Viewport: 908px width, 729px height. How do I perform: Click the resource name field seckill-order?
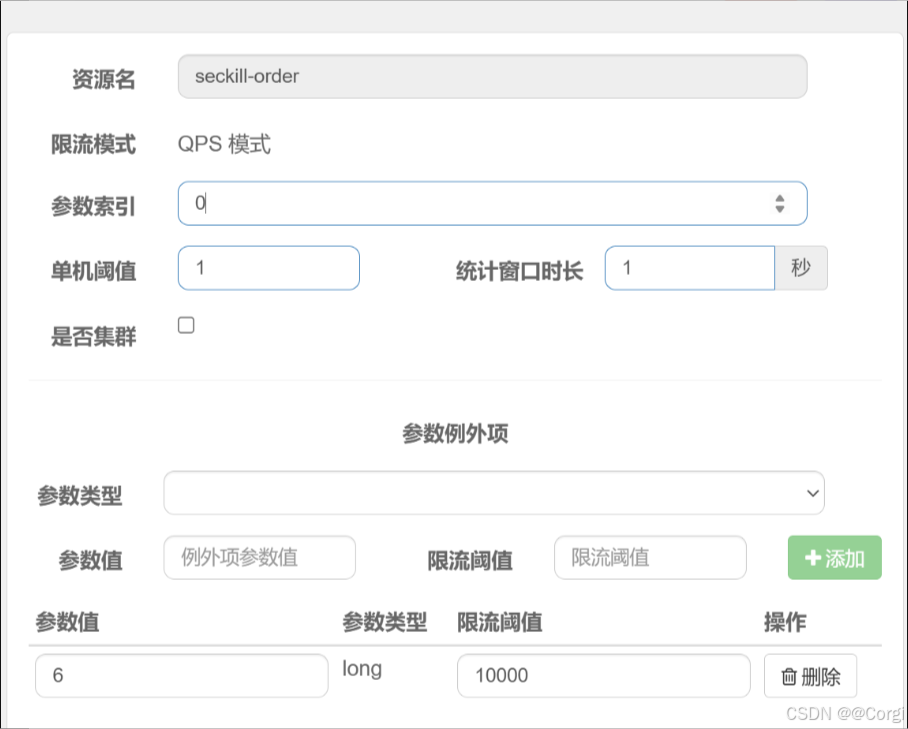coord(492,76)
